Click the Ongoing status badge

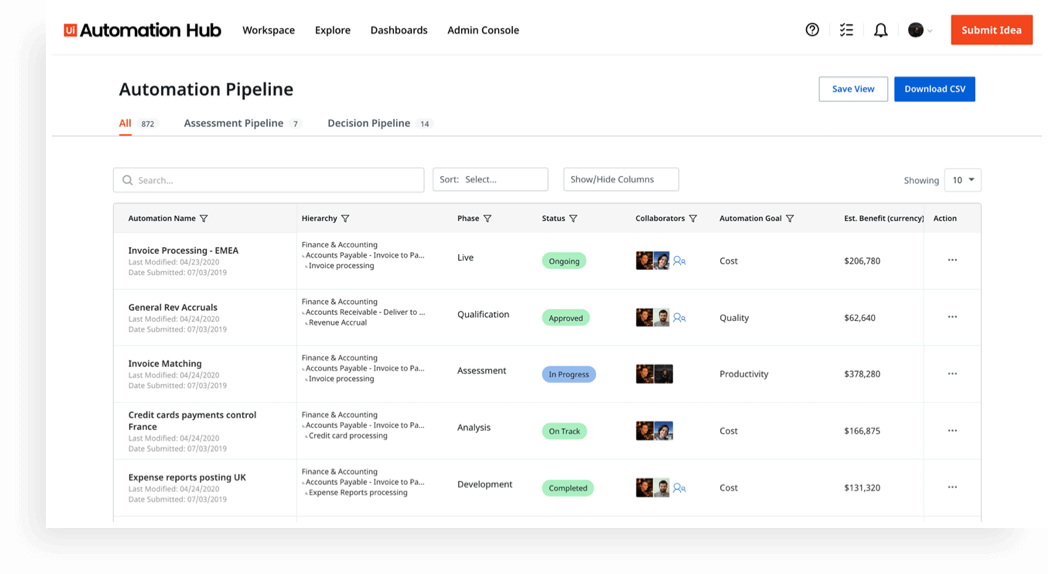tap(564, 261)
